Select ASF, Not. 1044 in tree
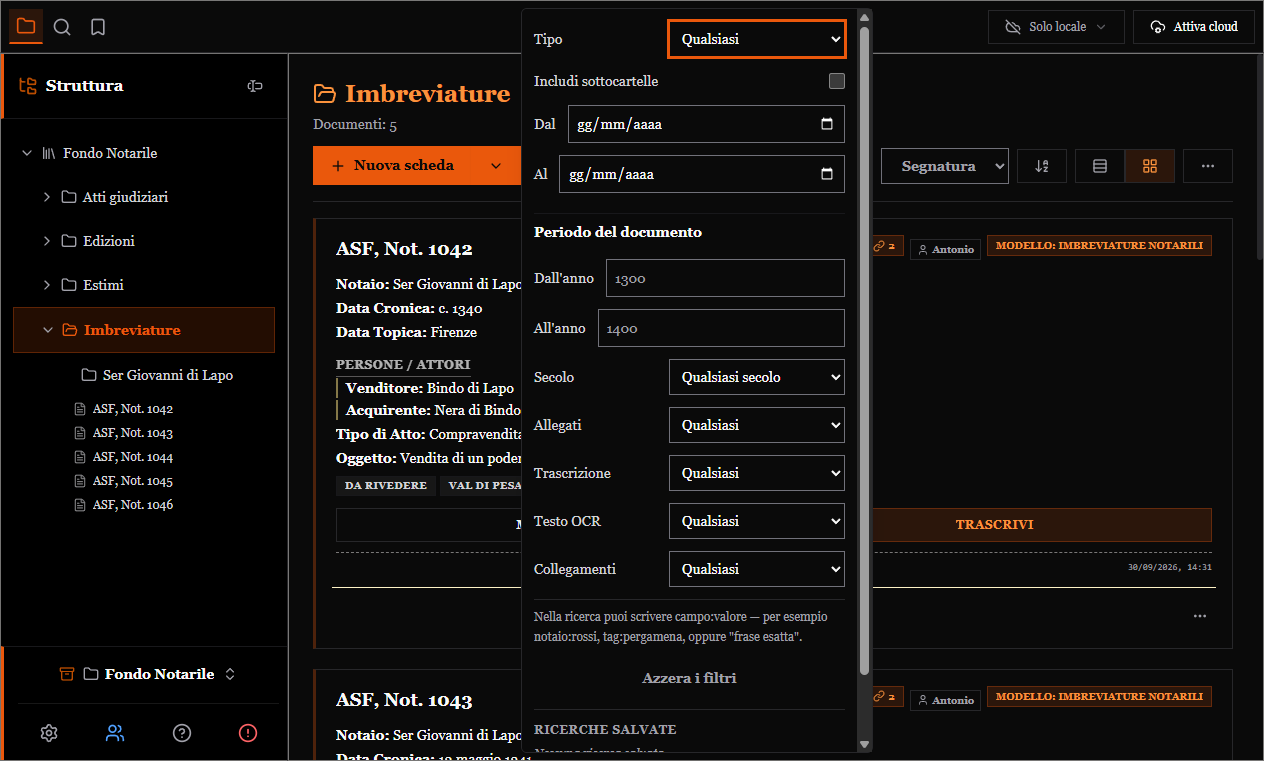 point(133,457)
